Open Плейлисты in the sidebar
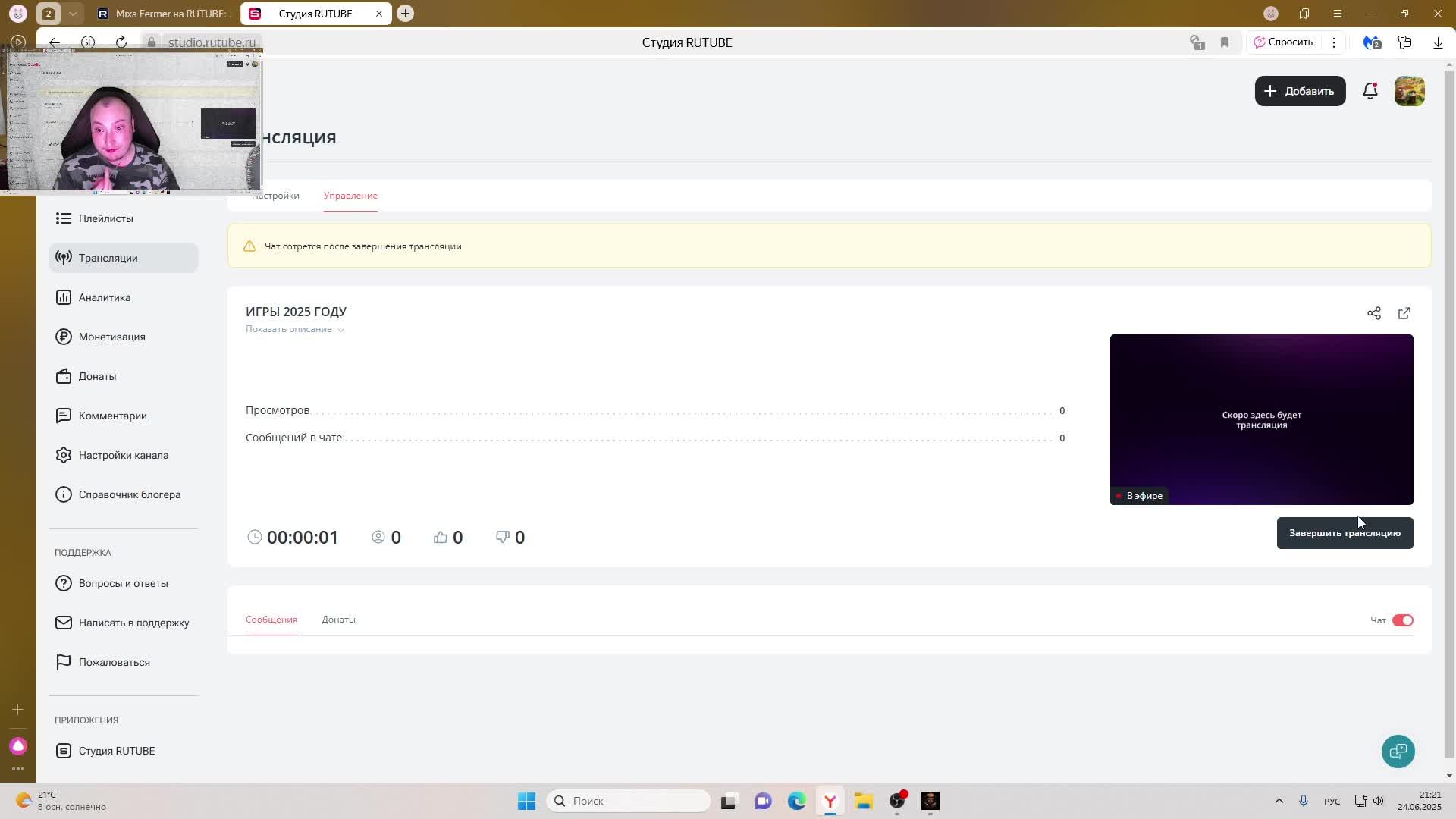The height and width of the screenshot is (819, 1456). pos(105,218)
